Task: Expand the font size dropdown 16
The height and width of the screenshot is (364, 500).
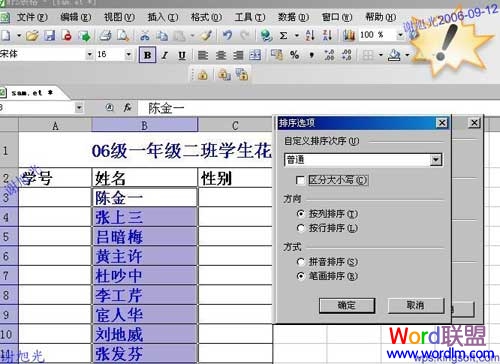Action: tap(128, 54)
